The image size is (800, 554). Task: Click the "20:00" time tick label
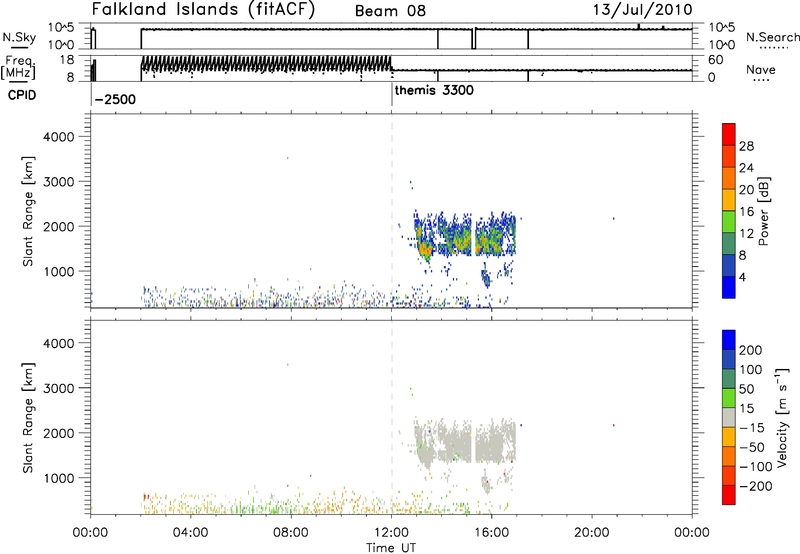tap(592, 533)
